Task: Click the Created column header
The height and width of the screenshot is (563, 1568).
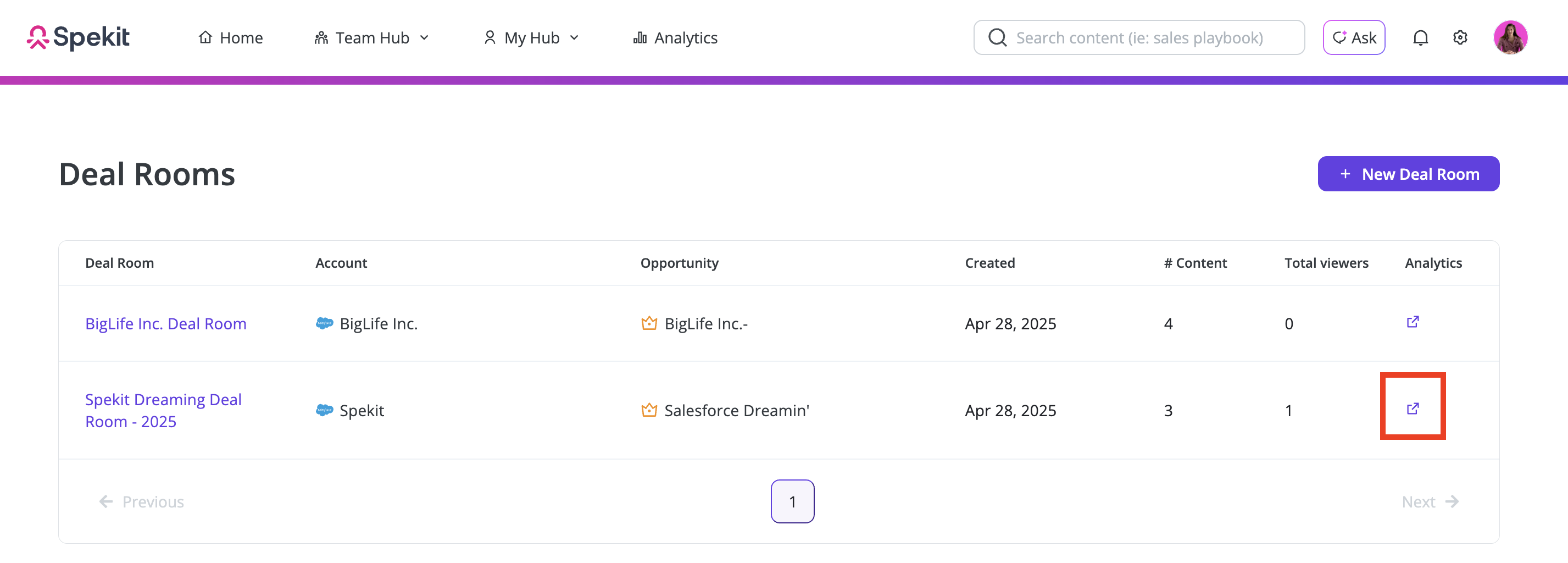Action: point(989,263)
